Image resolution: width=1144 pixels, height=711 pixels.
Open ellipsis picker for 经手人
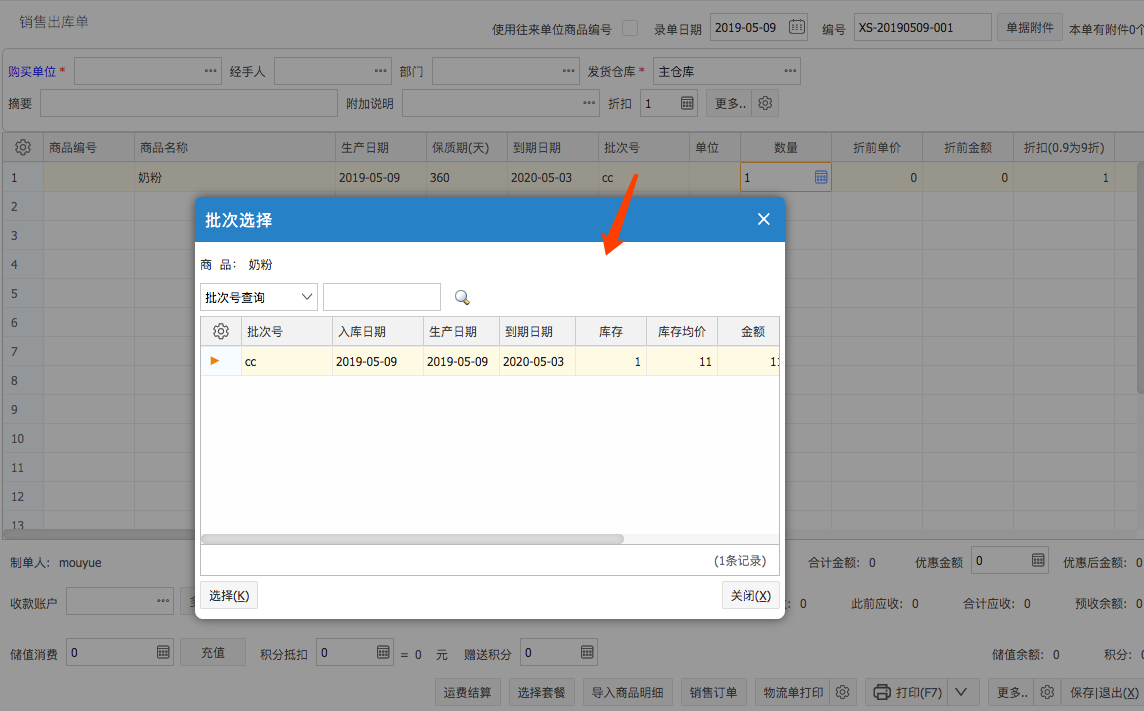[380, 71]
